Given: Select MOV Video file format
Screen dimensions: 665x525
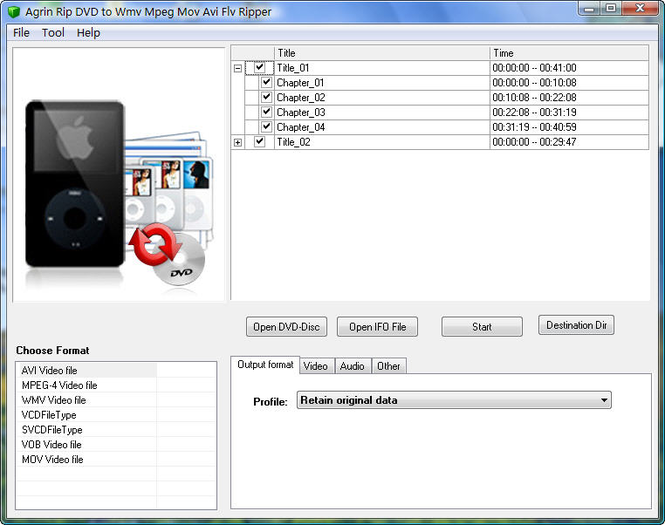Looking at the screenshot, I should (53, 459).
